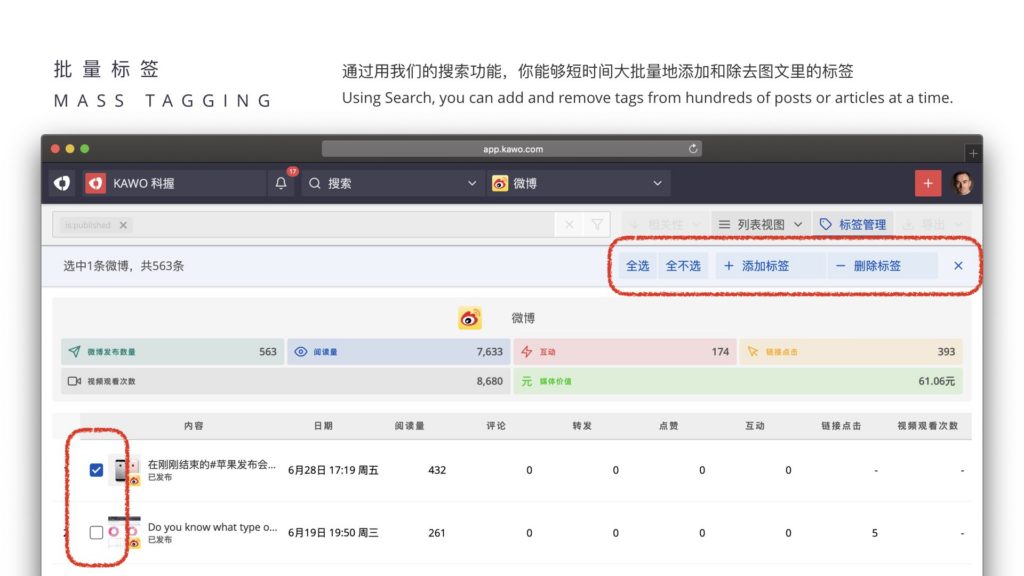
Task: Open the 列表视图 view dropdown
Action: click(761, 225)
